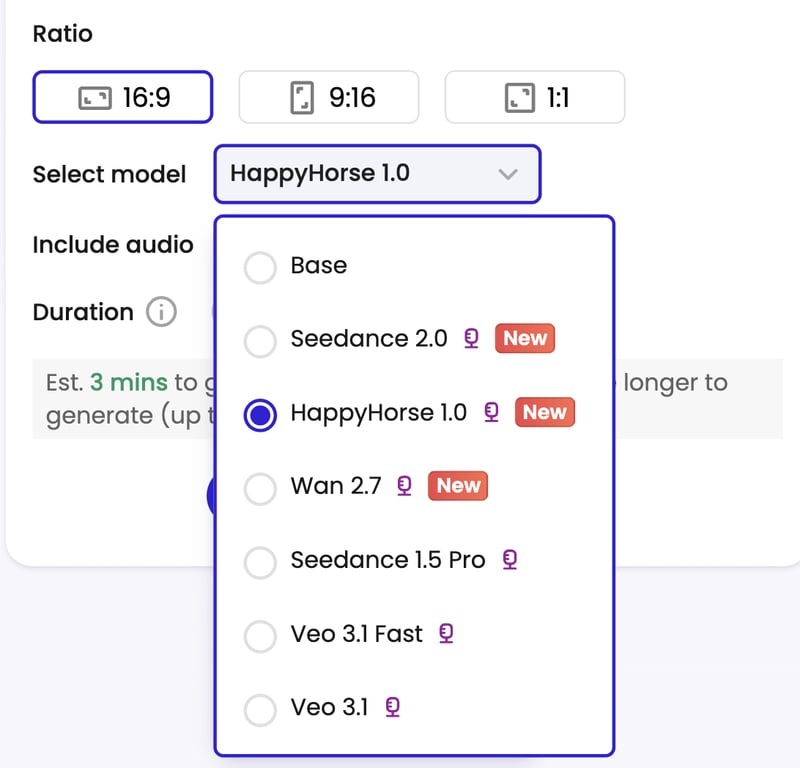
Task: Choose the 9:16 portrait ratio
Action: [x=329, y=97]
